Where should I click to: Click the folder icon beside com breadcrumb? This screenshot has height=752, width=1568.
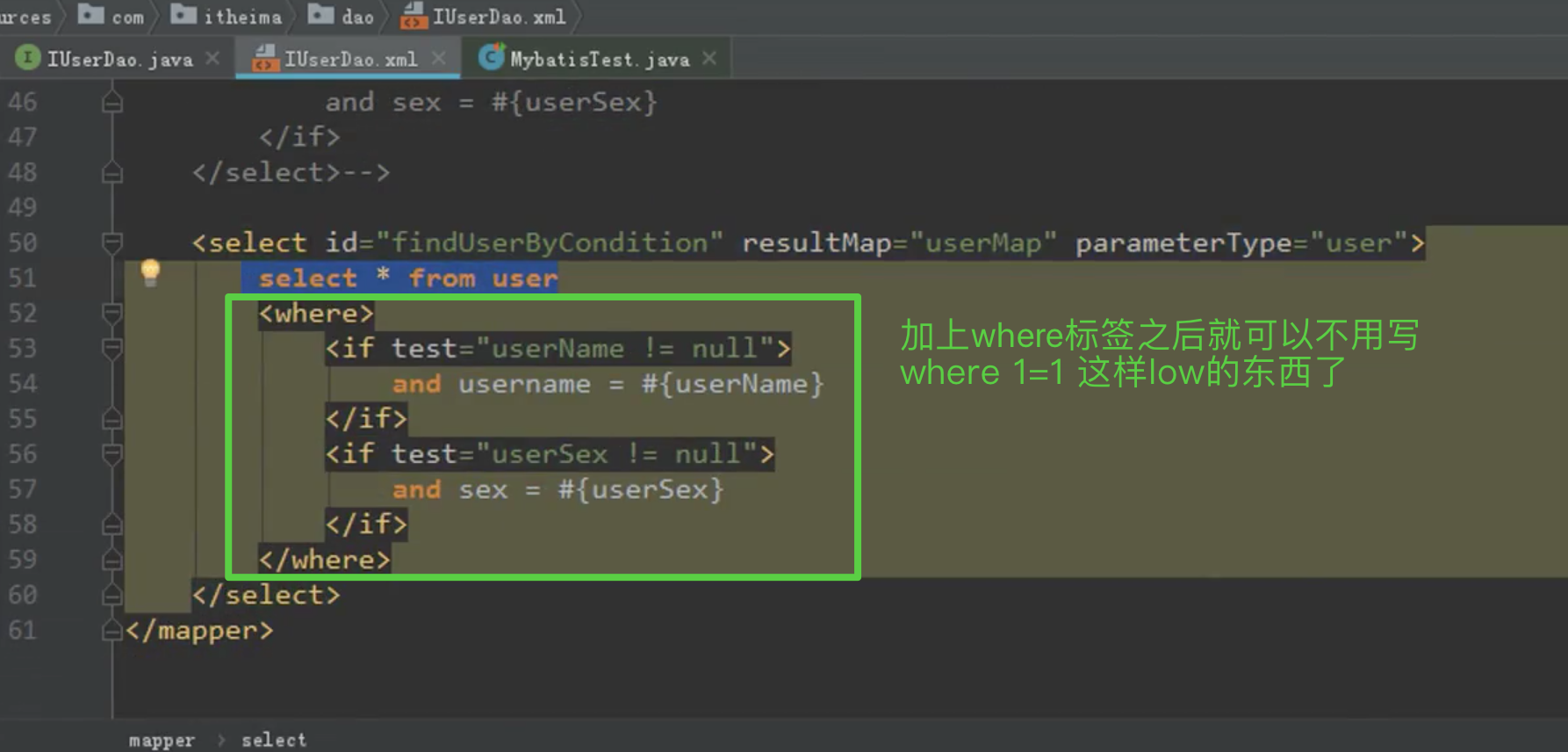pyautogui.click(x=91, y=13)
